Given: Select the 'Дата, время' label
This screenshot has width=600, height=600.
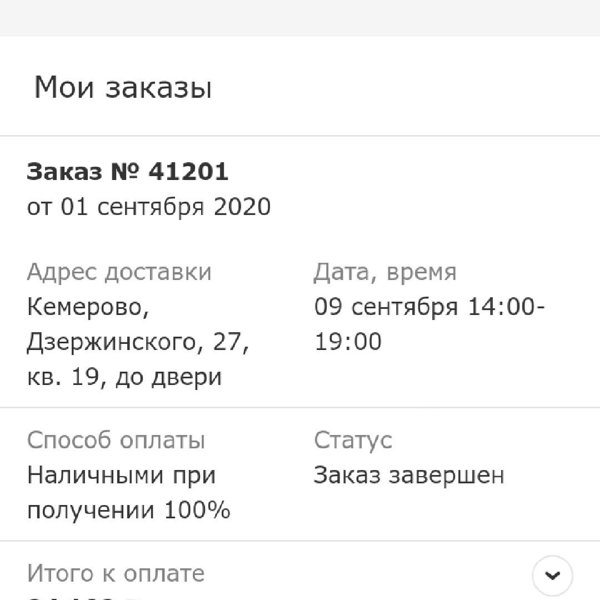Looking at the screenshot, I should coord(385,272).
